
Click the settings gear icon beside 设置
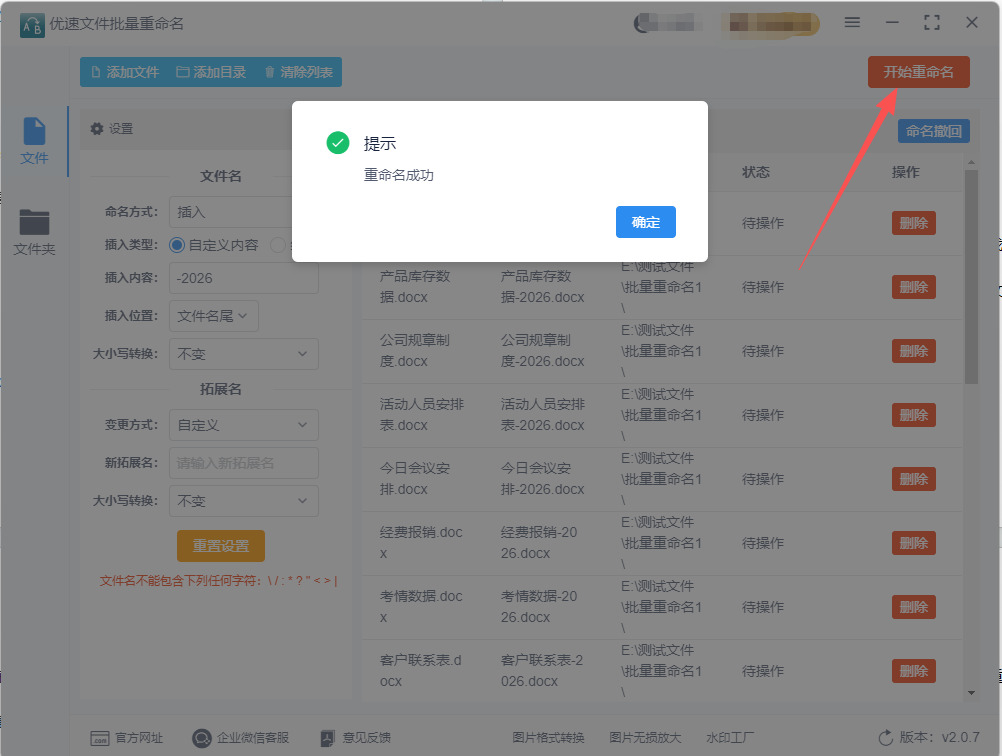96,128
